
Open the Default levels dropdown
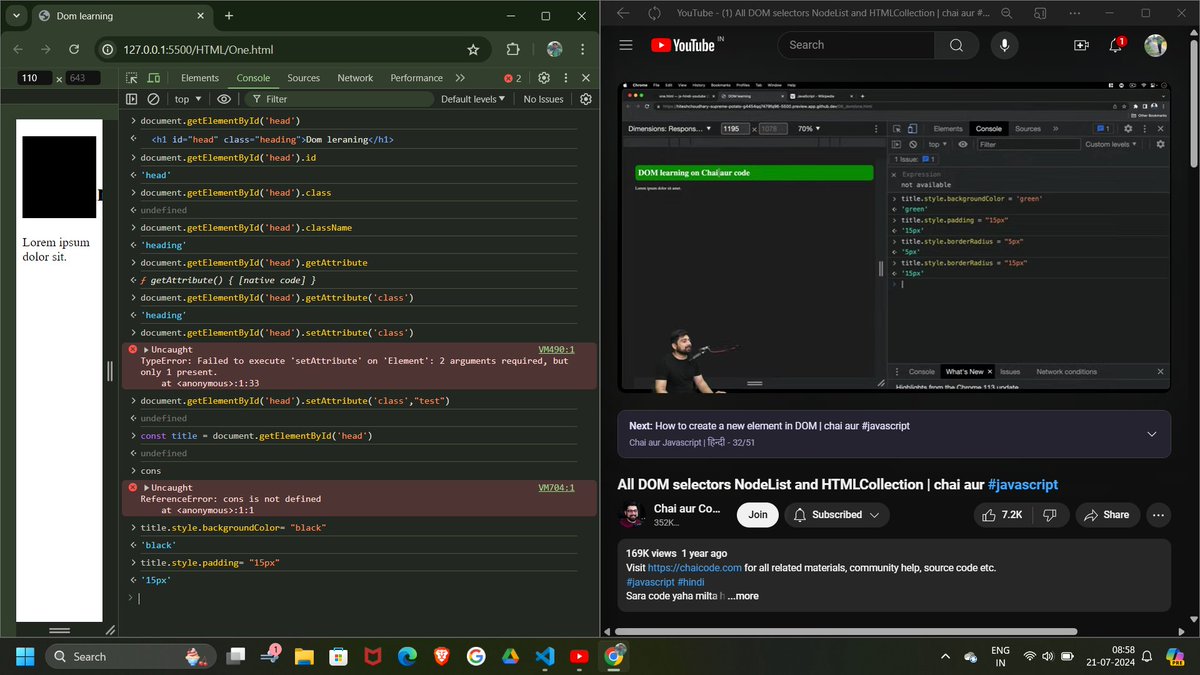[474, 99]
